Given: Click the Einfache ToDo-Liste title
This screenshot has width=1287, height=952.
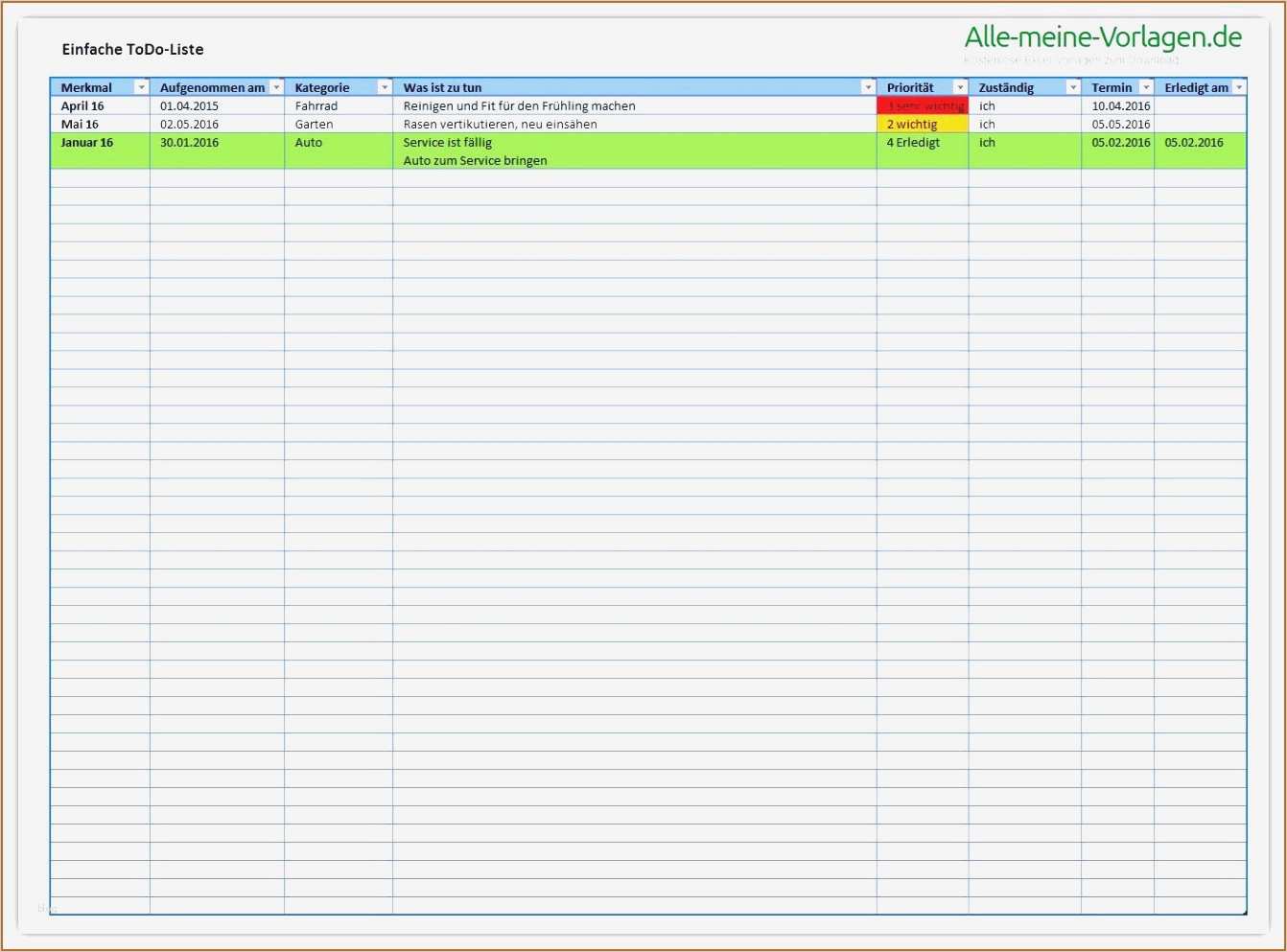Looking at the screenshot, I should point(131,49).
